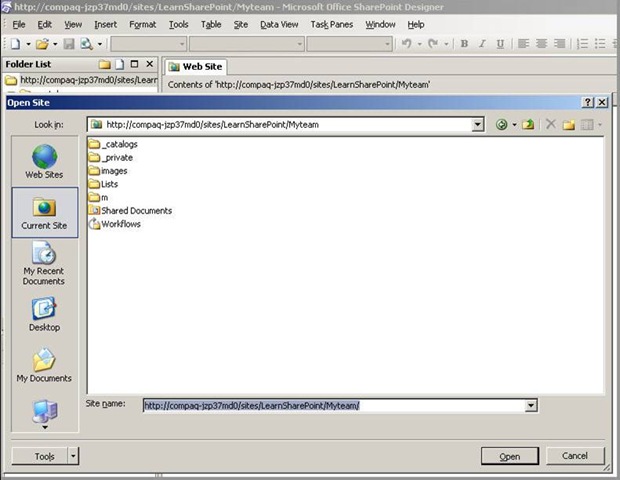Show more places bar items

coord(45,427)
